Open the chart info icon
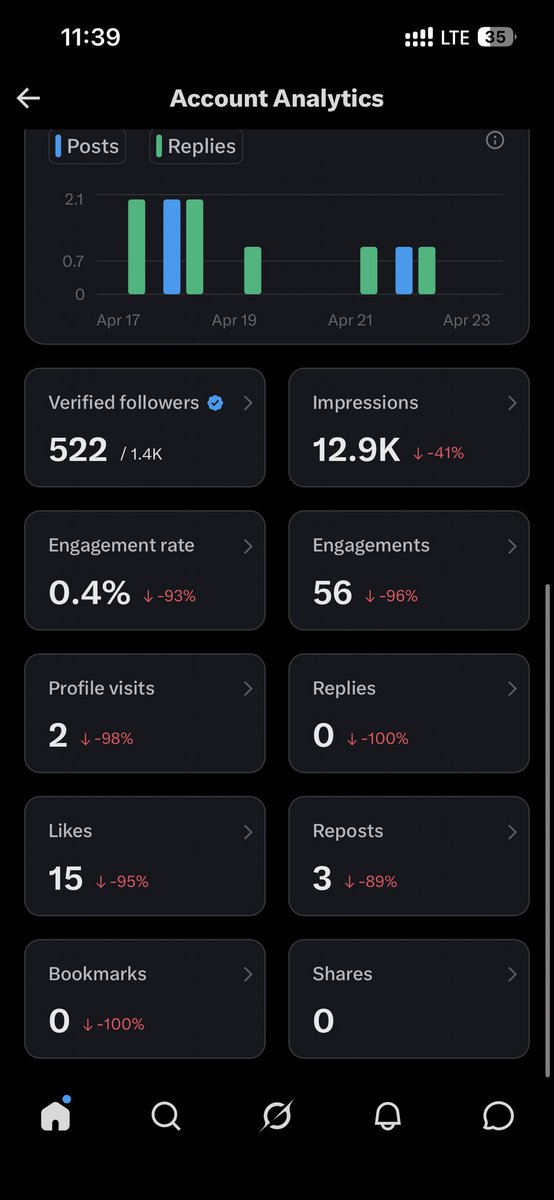 pyautogui.click(x=494, y=141)
